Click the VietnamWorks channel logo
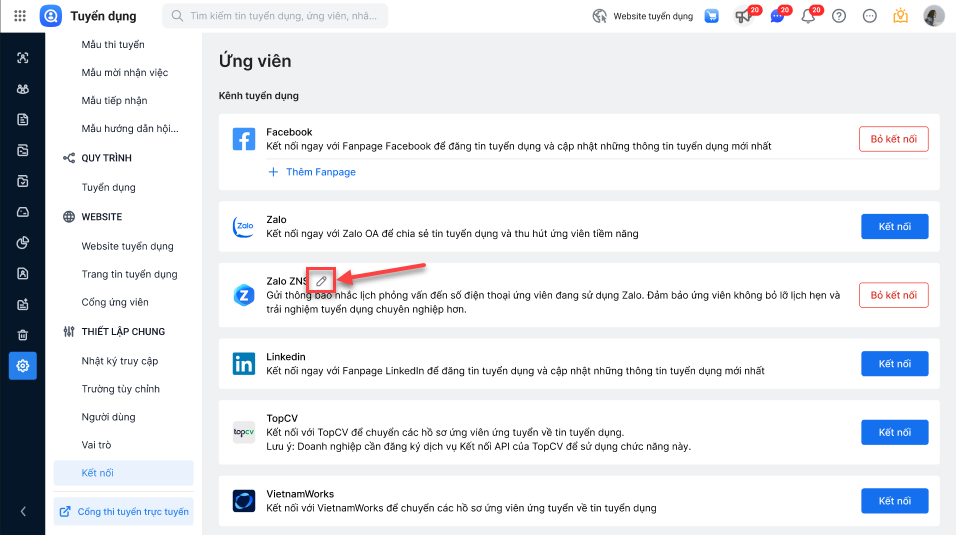Image resolution: width=956 pixels, height=535 pixels. [244, 501]
